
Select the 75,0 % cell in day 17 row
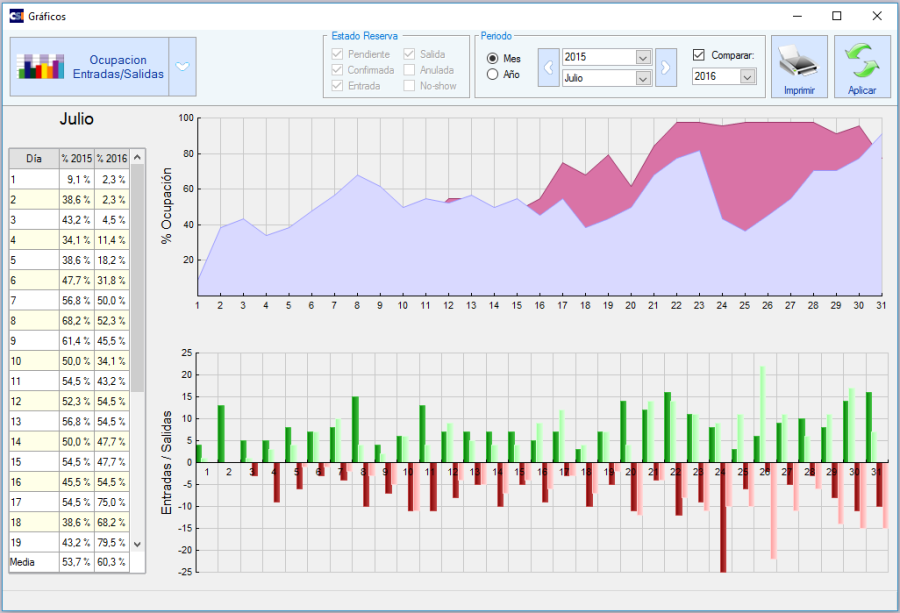tap(112, 502)
